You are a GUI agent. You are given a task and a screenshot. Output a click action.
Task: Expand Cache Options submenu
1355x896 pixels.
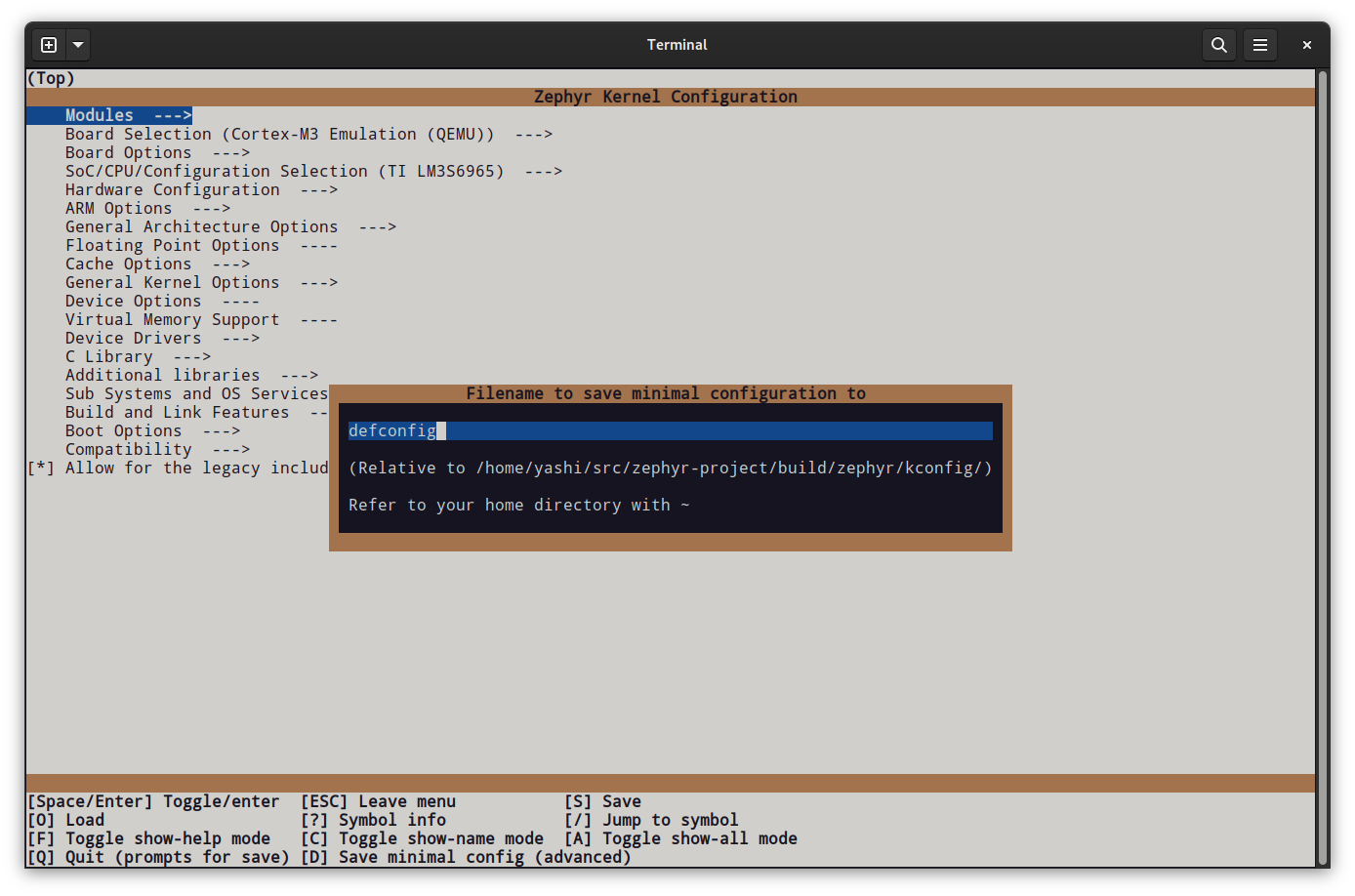tap(157, 264)
